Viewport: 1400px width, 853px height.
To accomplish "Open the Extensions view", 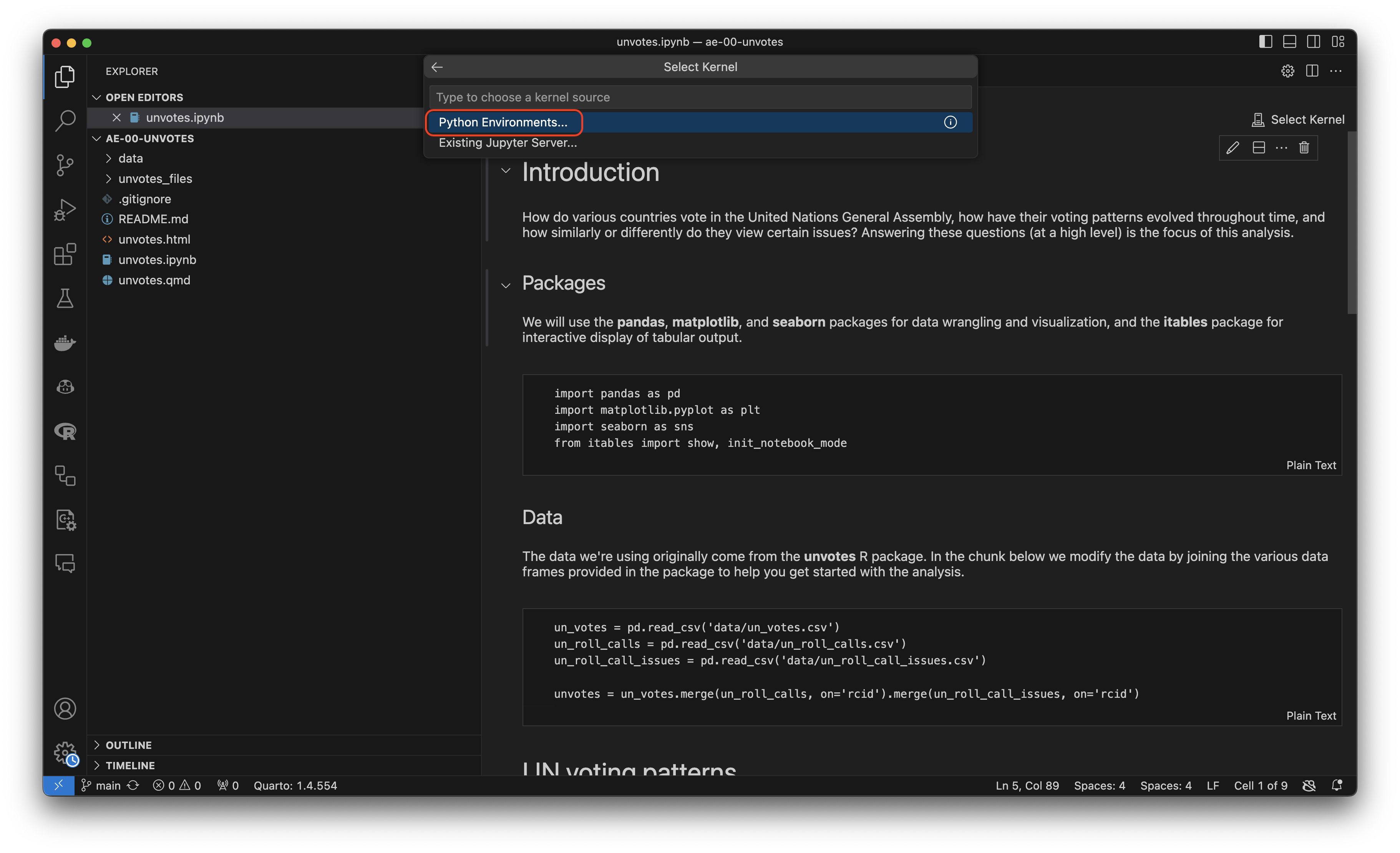I will pyautogui.click(x=65, y=254).
